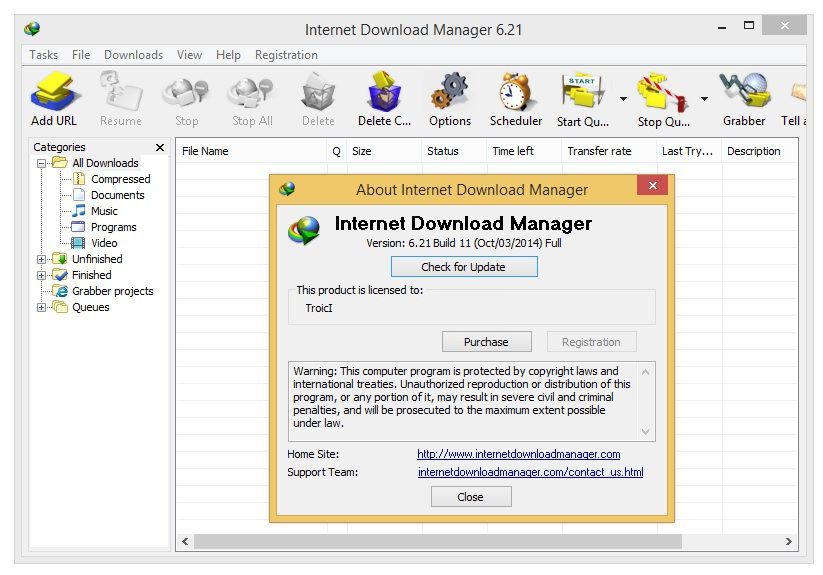
Task: Expand the Unfinished tree node
Action: pyautogui.click(x=41, y=259)
